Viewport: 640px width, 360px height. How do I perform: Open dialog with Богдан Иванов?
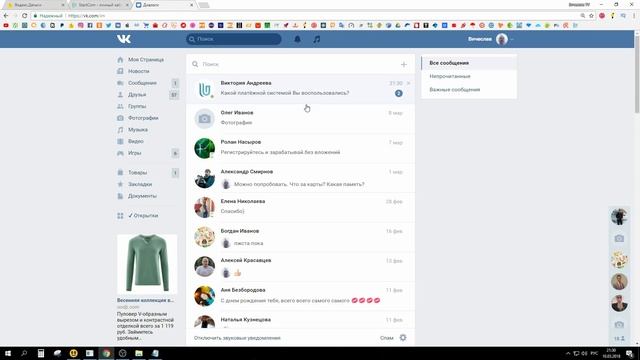[x=300, y=237]
